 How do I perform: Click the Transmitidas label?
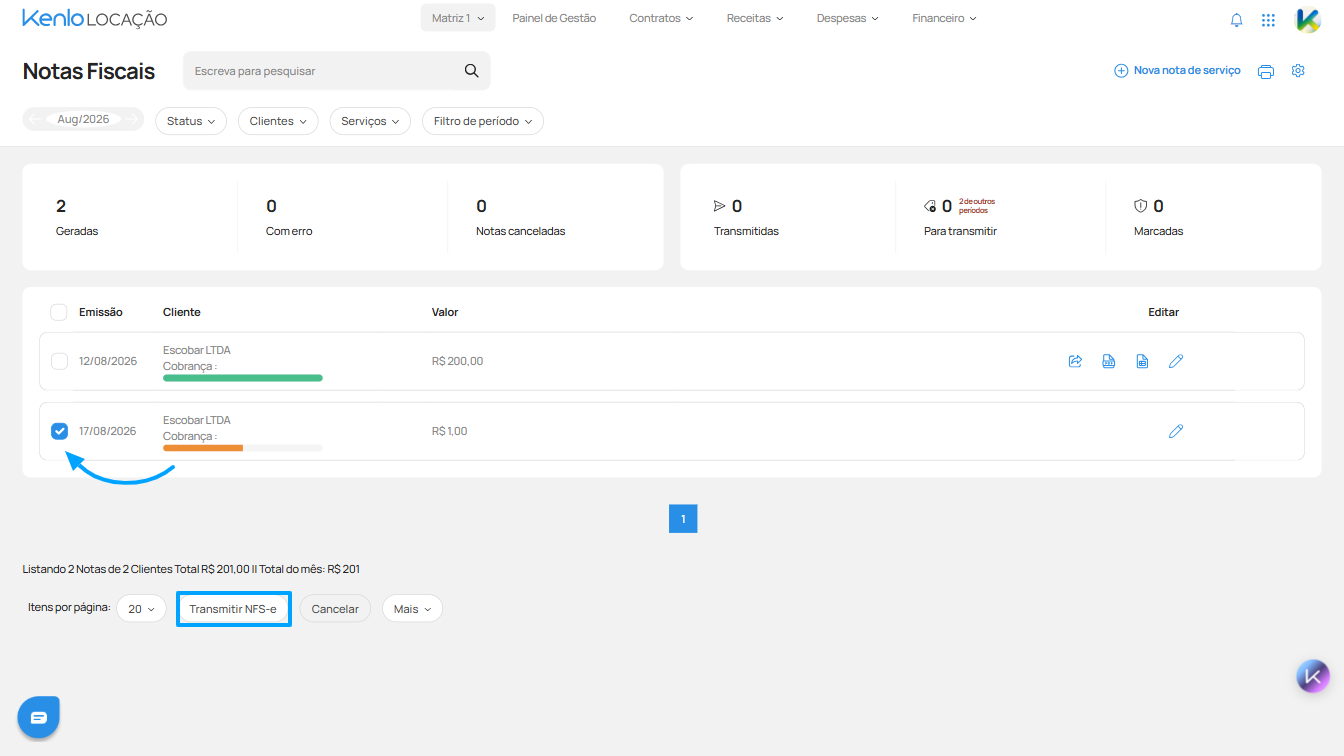click(x=746, y=231)
